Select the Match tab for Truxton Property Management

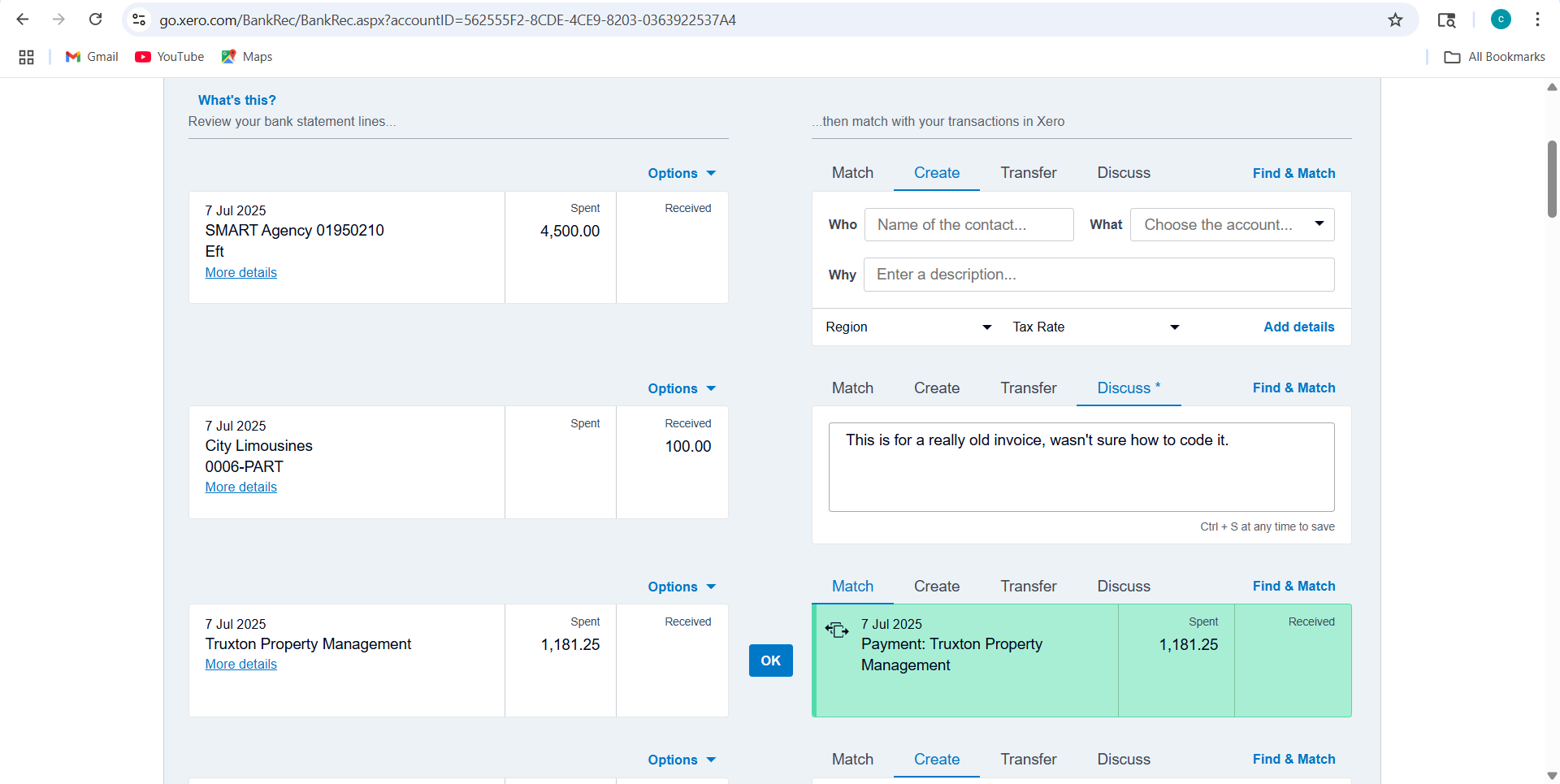[852, 587]
